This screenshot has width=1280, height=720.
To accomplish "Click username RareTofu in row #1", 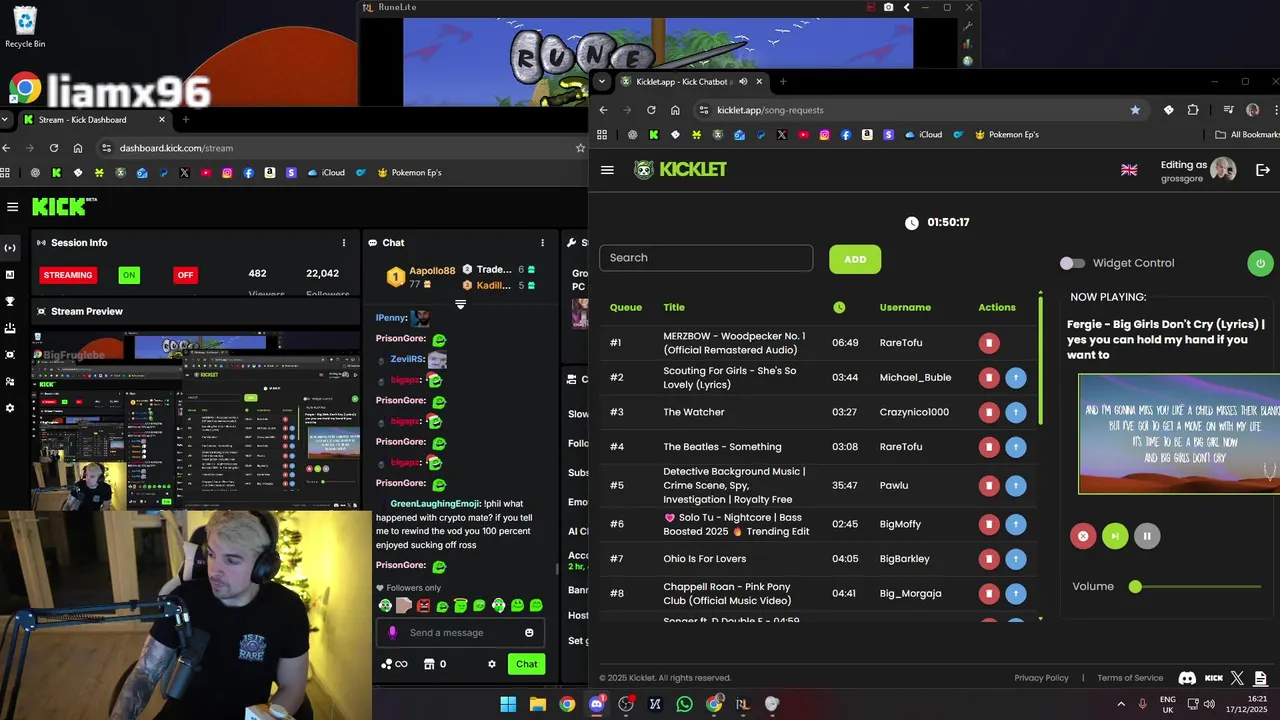I will tap(901, 343).
